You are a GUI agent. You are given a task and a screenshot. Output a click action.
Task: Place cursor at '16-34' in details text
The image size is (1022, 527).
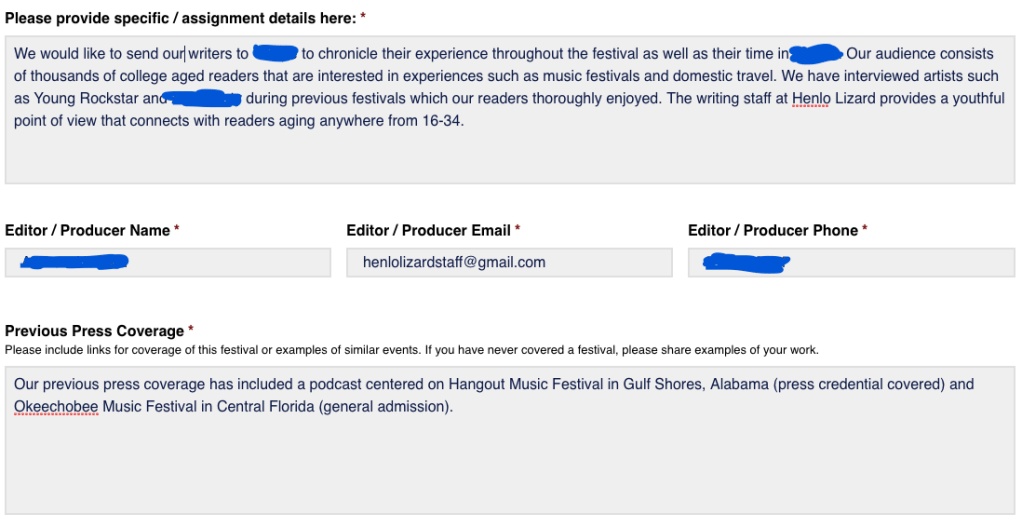444,122
